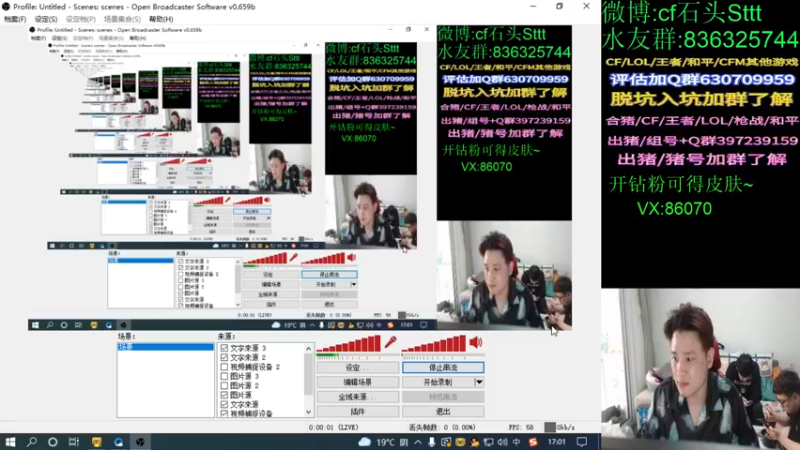Click 开始录制 in main window
Image resolution: width=800 pixels, height=450 pixels.
click(x=438, y=382)
